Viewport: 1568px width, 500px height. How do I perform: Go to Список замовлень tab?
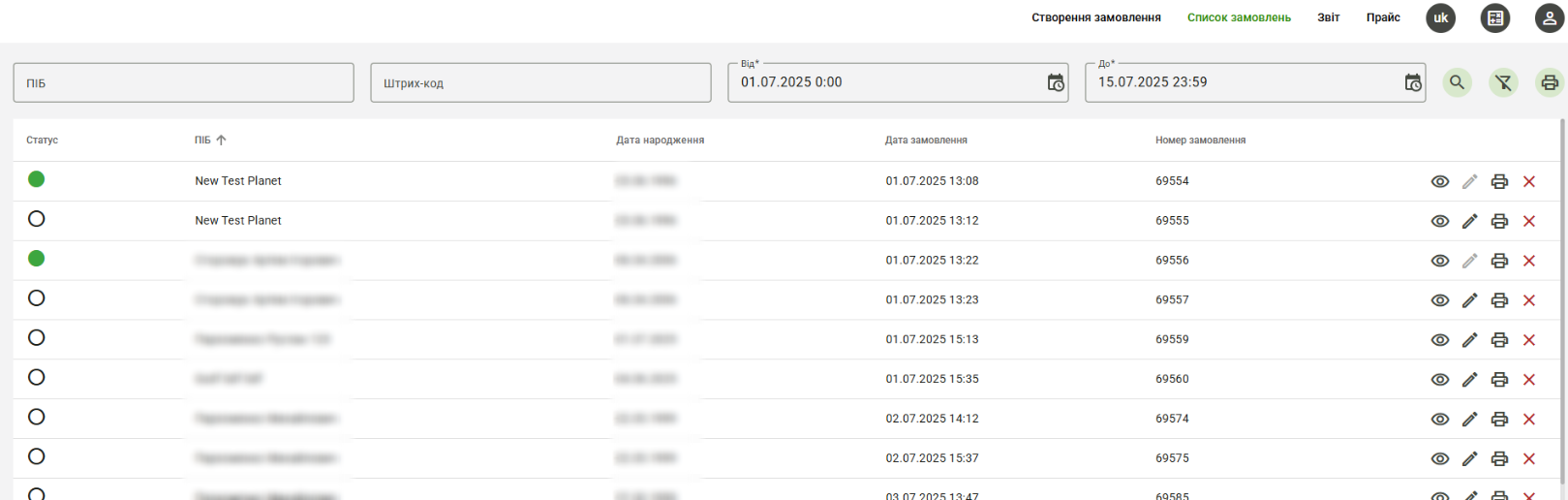point(1239,17)
